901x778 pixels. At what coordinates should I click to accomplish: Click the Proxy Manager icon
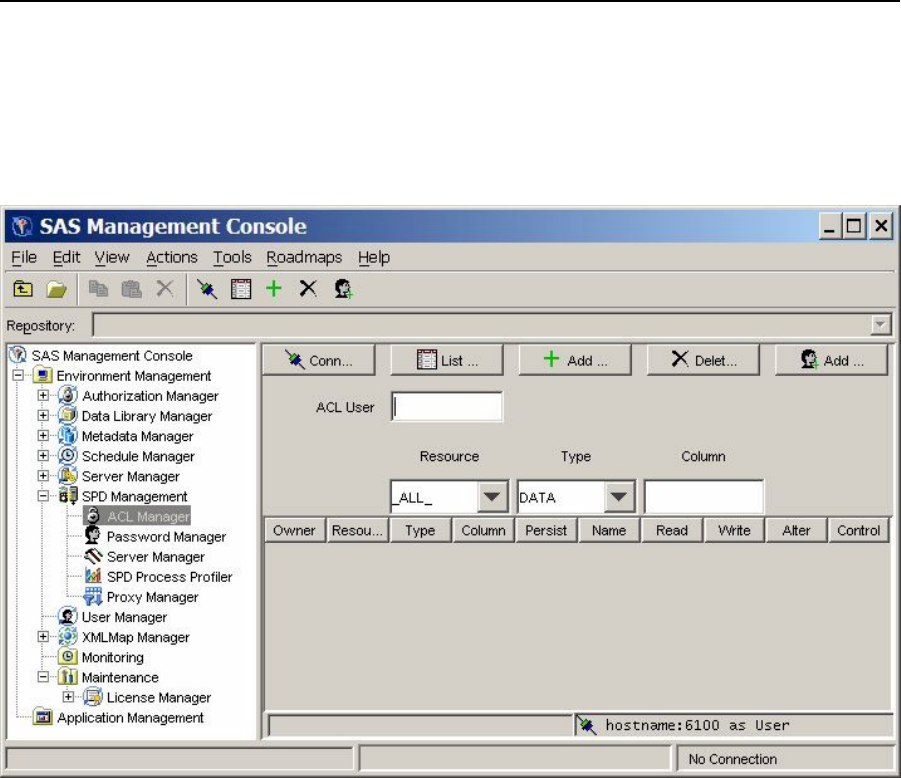(93, 596)
